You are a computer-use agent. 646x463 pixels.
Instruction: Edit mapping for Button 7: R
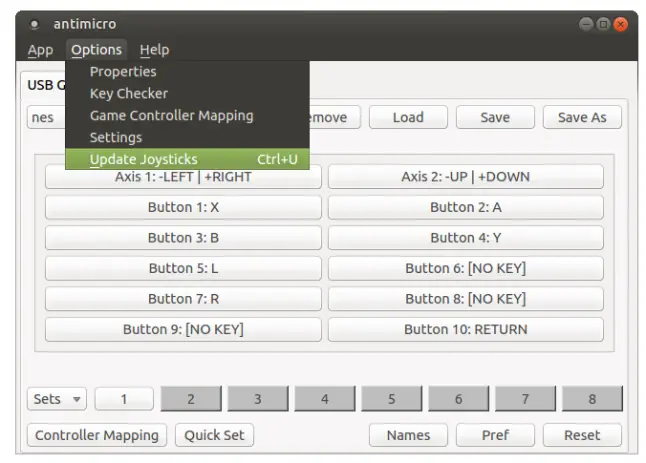click(183, 299)
